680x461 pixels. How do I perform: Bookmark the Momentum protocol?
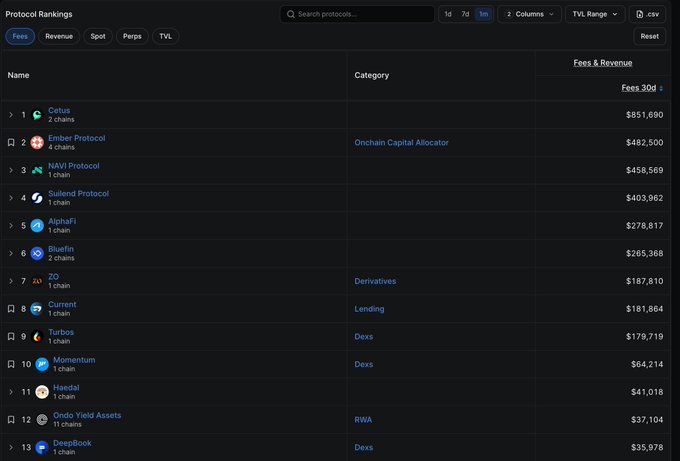11,364
